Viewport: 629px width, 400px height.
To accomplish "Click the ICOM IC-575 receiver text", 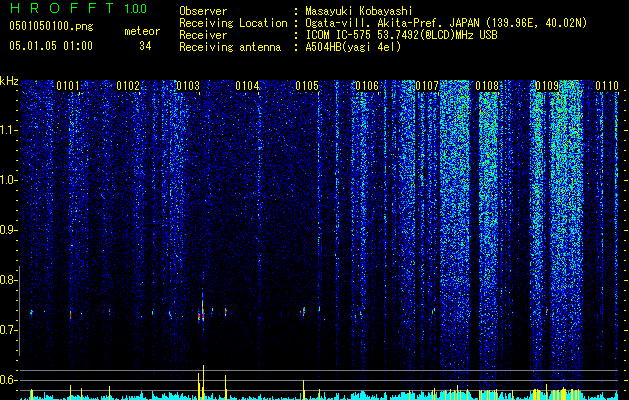I will click(401, 35).
